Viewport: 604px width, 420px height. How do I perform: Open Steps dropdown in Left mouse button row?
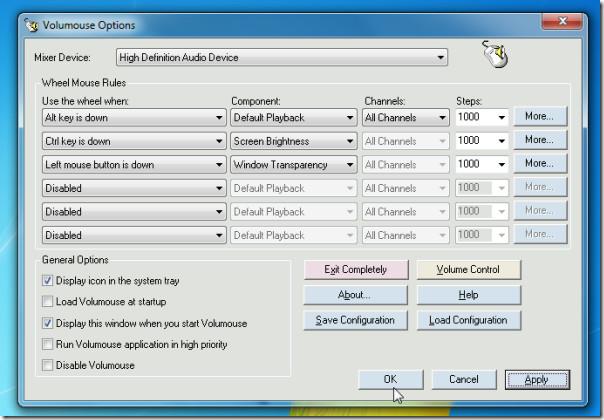pyautogui.click(x=482, y=165)
